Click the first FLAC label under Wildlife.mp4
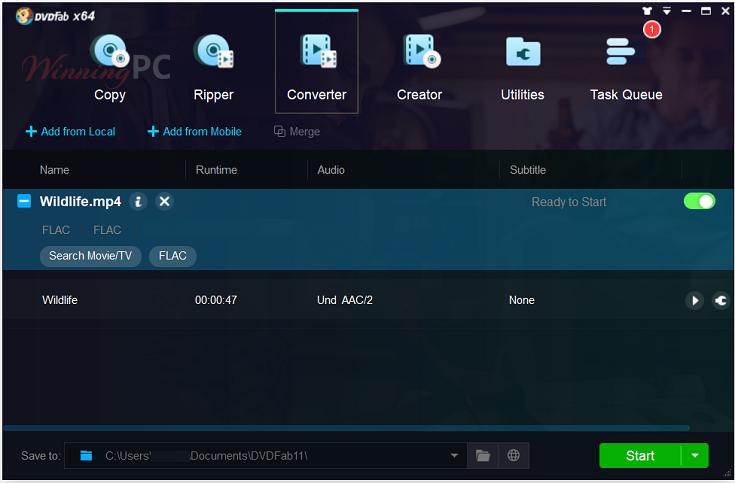Viewport: 735px width, 483px height. [56, 230]
